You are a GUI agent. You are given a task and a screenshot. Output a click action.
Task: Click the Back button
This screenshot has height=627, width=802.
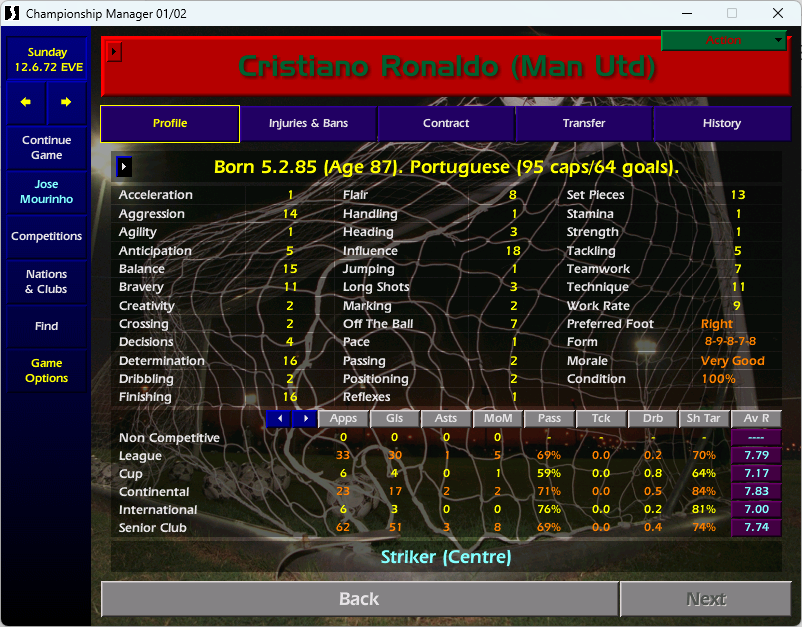360,599
